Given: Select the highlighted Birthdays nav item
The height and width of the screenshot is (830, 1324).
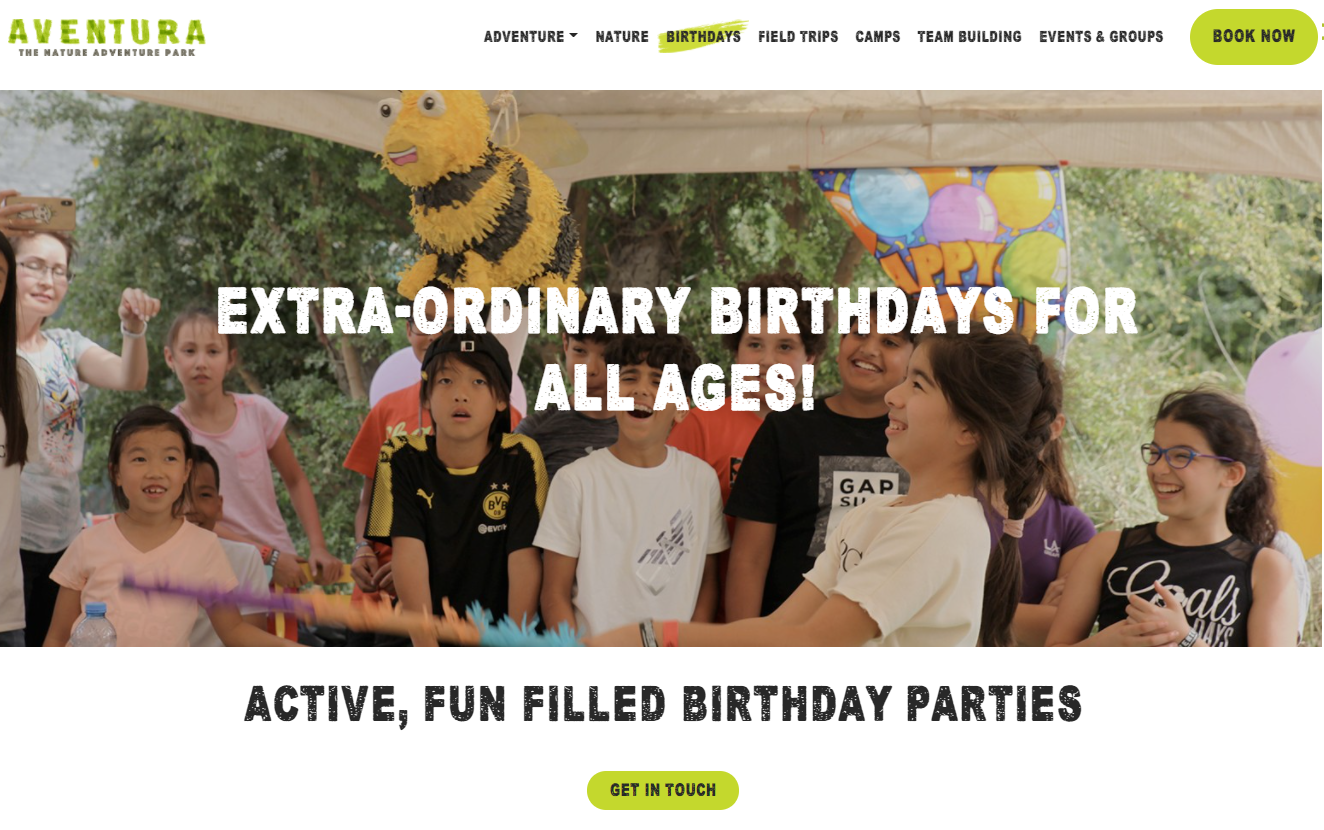Looking at the screenshot, I should click(703, 37).
